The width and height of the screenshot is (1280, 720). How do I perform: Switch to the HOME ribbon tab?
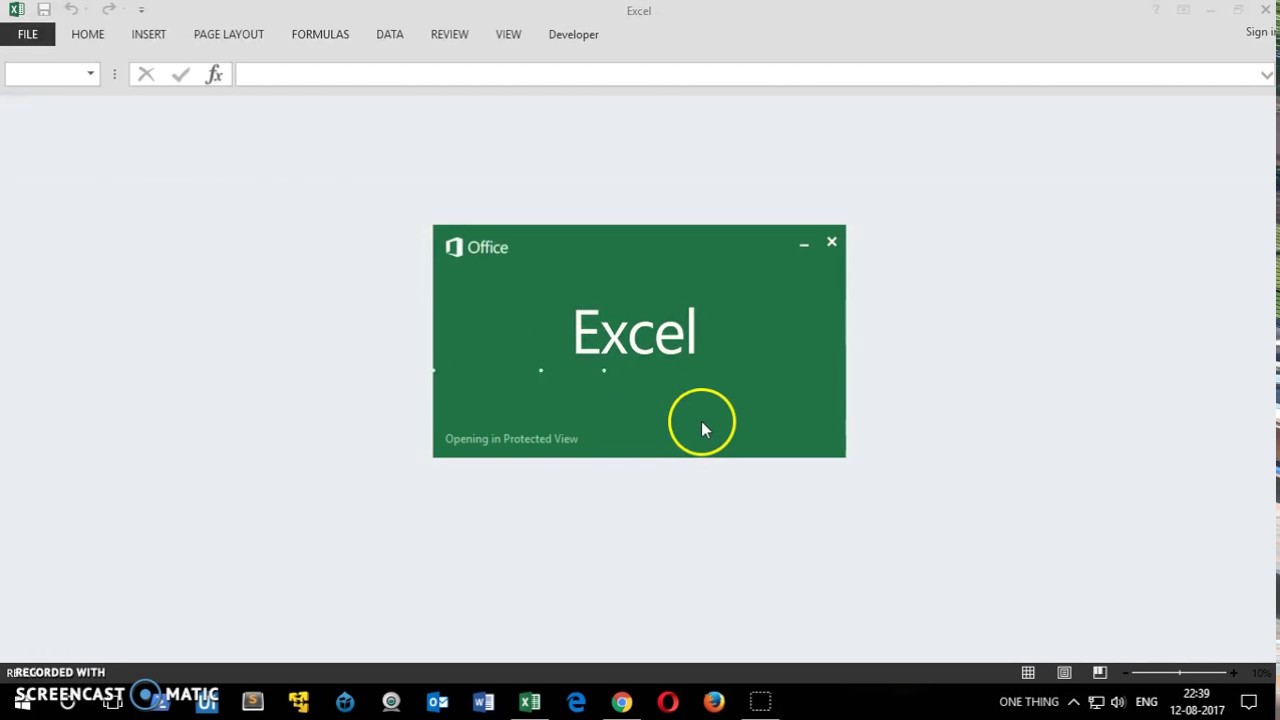(x=88, y=34)
